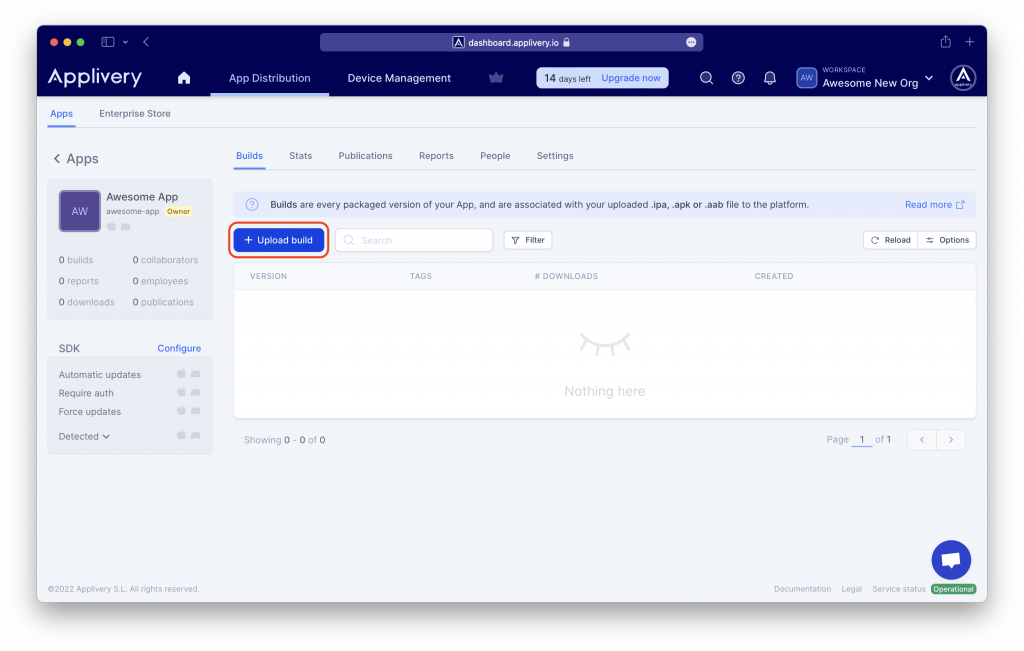This screenshot has height=651, width=1024.
Task: Open the user profile avatar
Action: (x=963, y=78)
